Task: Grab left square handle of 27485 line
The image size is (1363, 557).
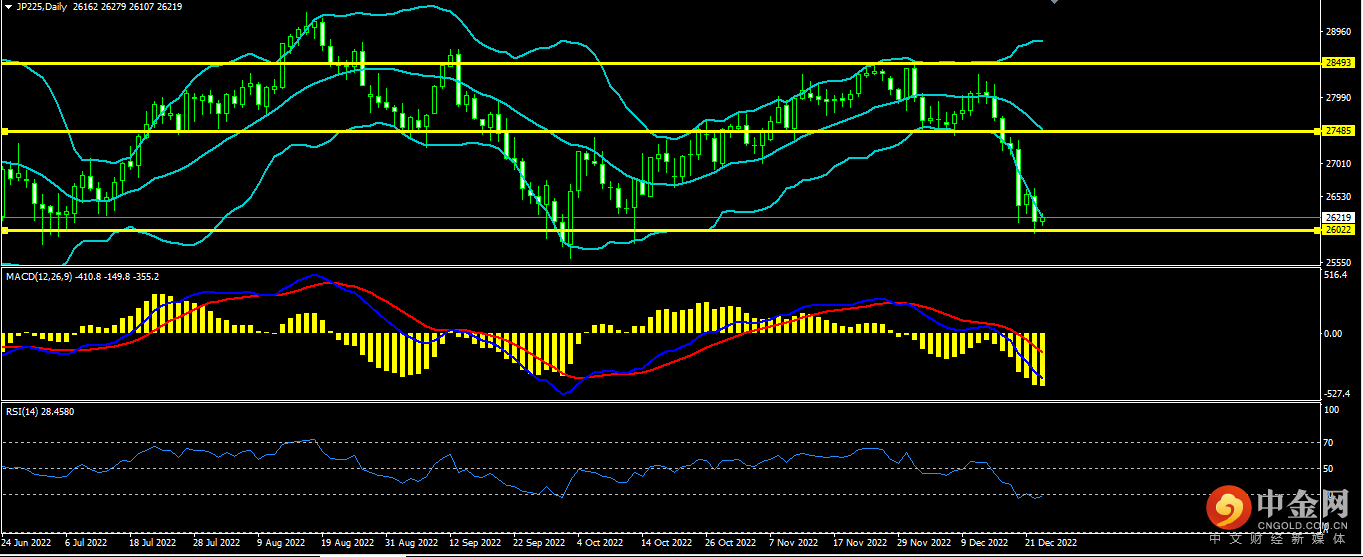Action: click(4, 131)
